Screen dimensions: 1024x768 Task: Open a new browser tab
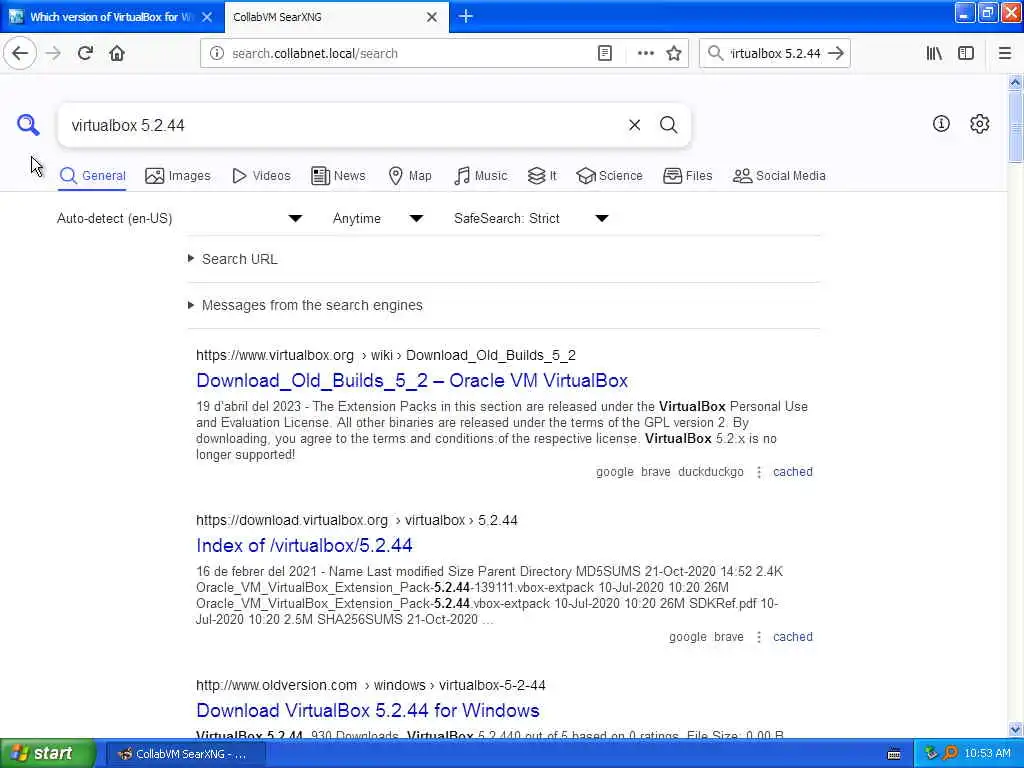coord(466,16)
